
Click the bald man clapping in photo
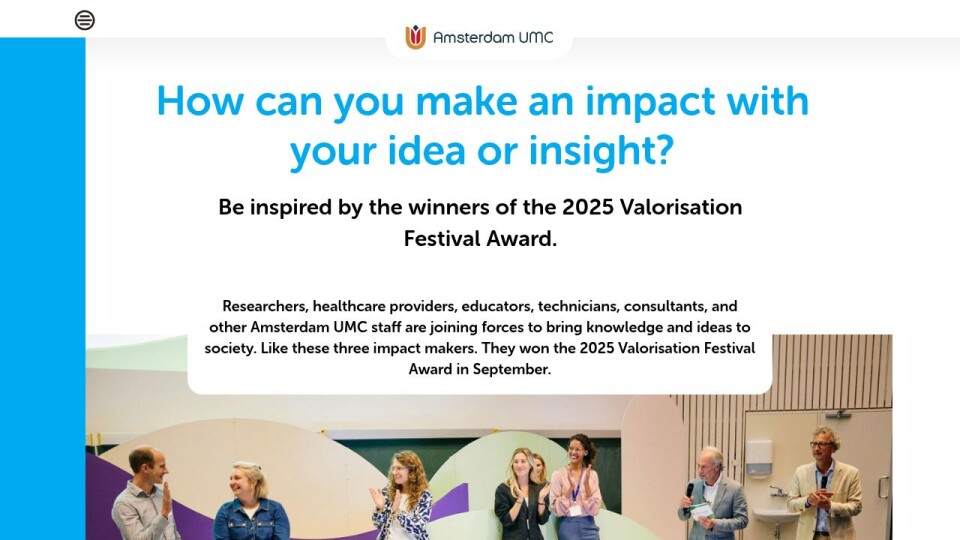point(143,497)
